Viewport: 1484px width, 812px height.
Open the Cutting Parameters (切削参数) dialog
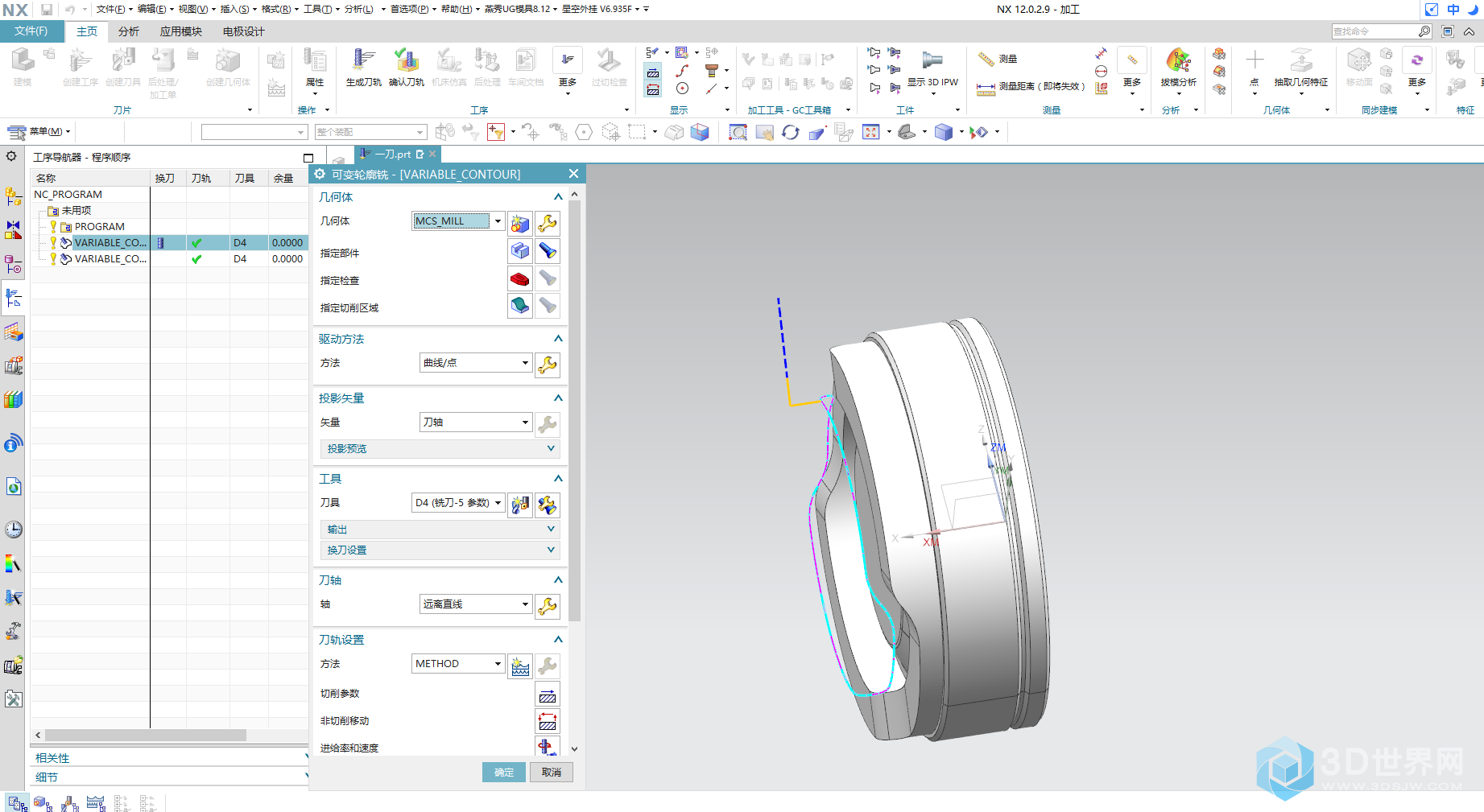(x=548, y=695)
